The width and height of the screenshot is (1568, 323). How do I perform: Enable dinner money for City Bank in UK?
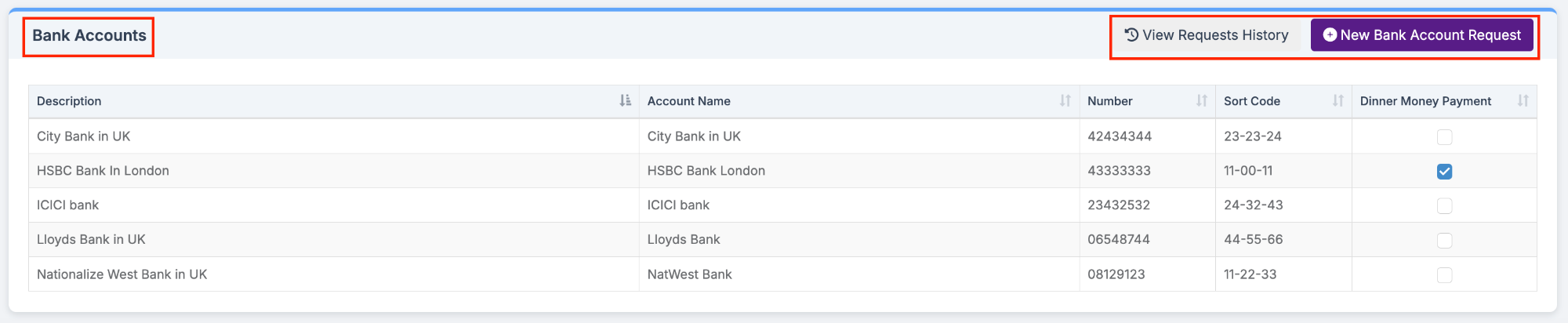[1444, 137]
